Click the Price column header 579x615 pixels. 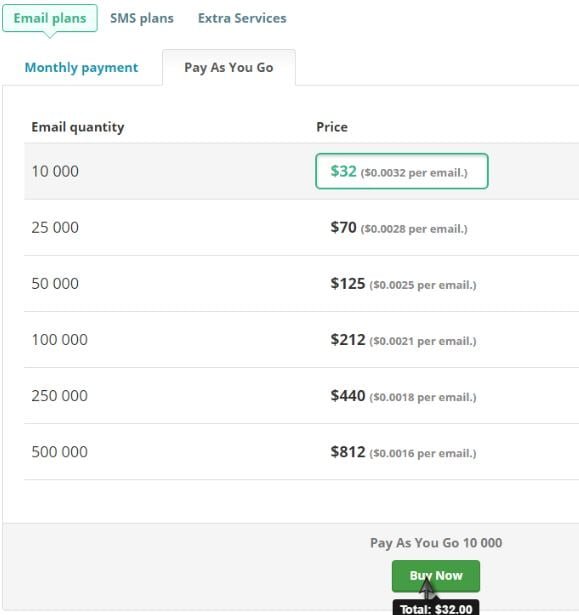[x=332, y=127]
